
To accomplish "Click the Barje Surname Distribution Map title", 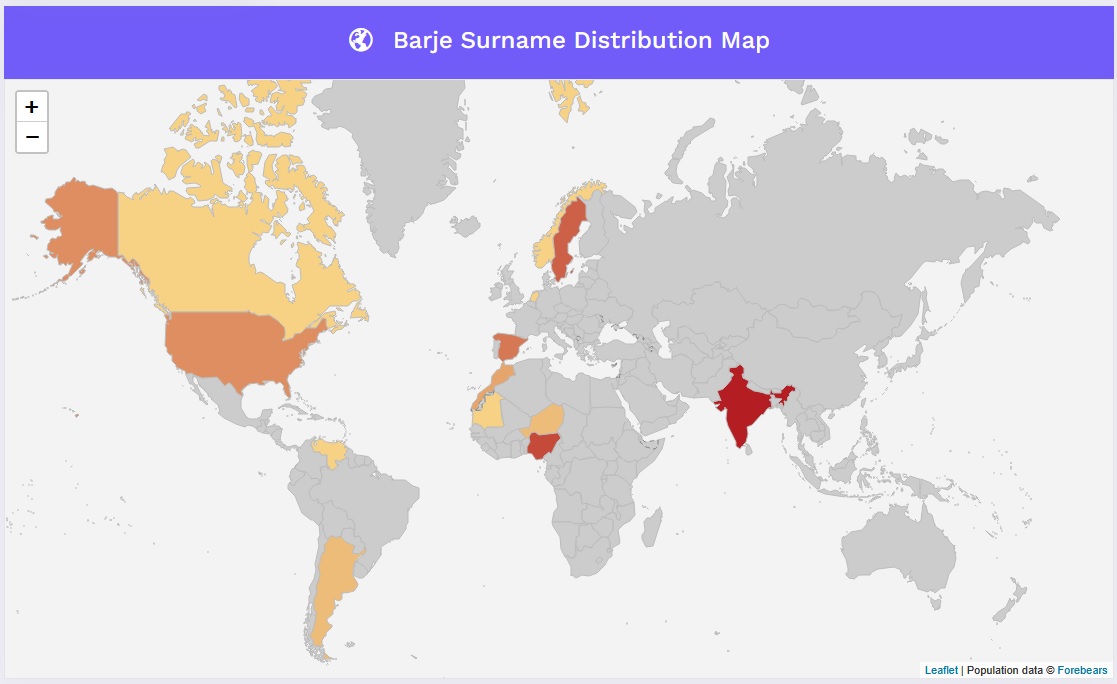I will (x=581, y=40).
